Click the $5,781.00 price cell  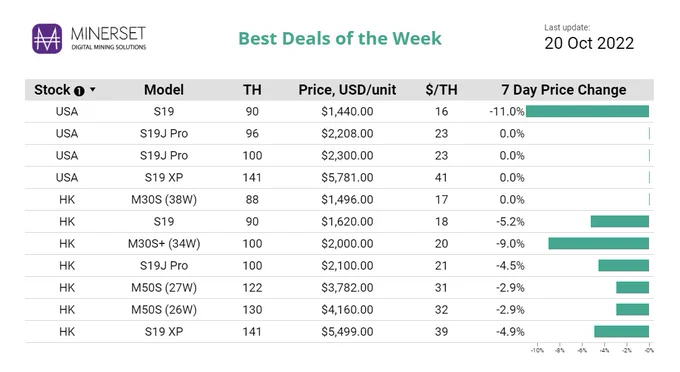point(347,177)
